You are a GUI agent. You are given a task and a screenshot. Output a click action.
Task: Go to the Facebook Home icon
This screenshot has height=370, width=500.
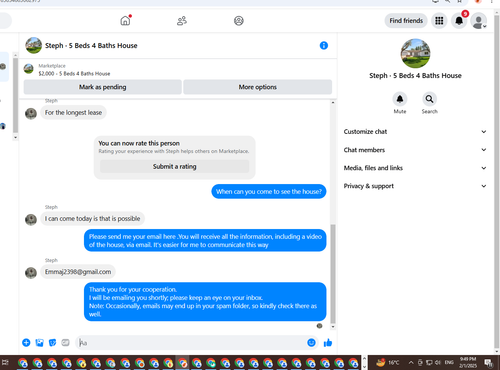pyautogui.click(x=125, y=21)
